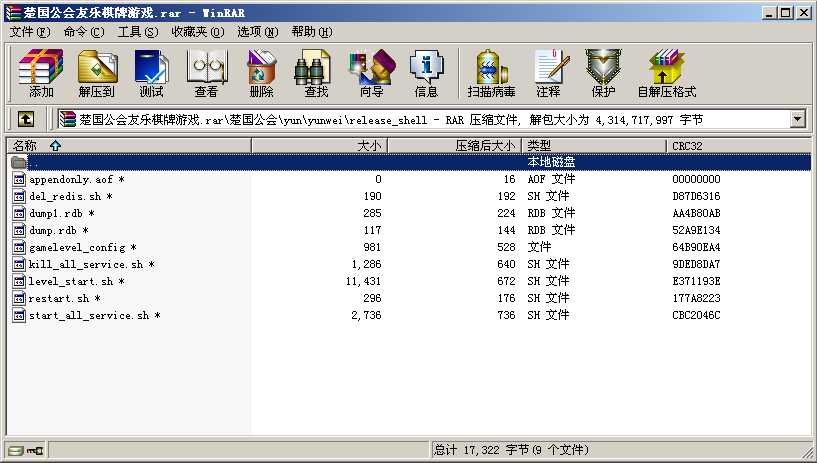Click the key icon in status bar
The height and width of the screenshot is (463, 817).
tap(34, 450)
